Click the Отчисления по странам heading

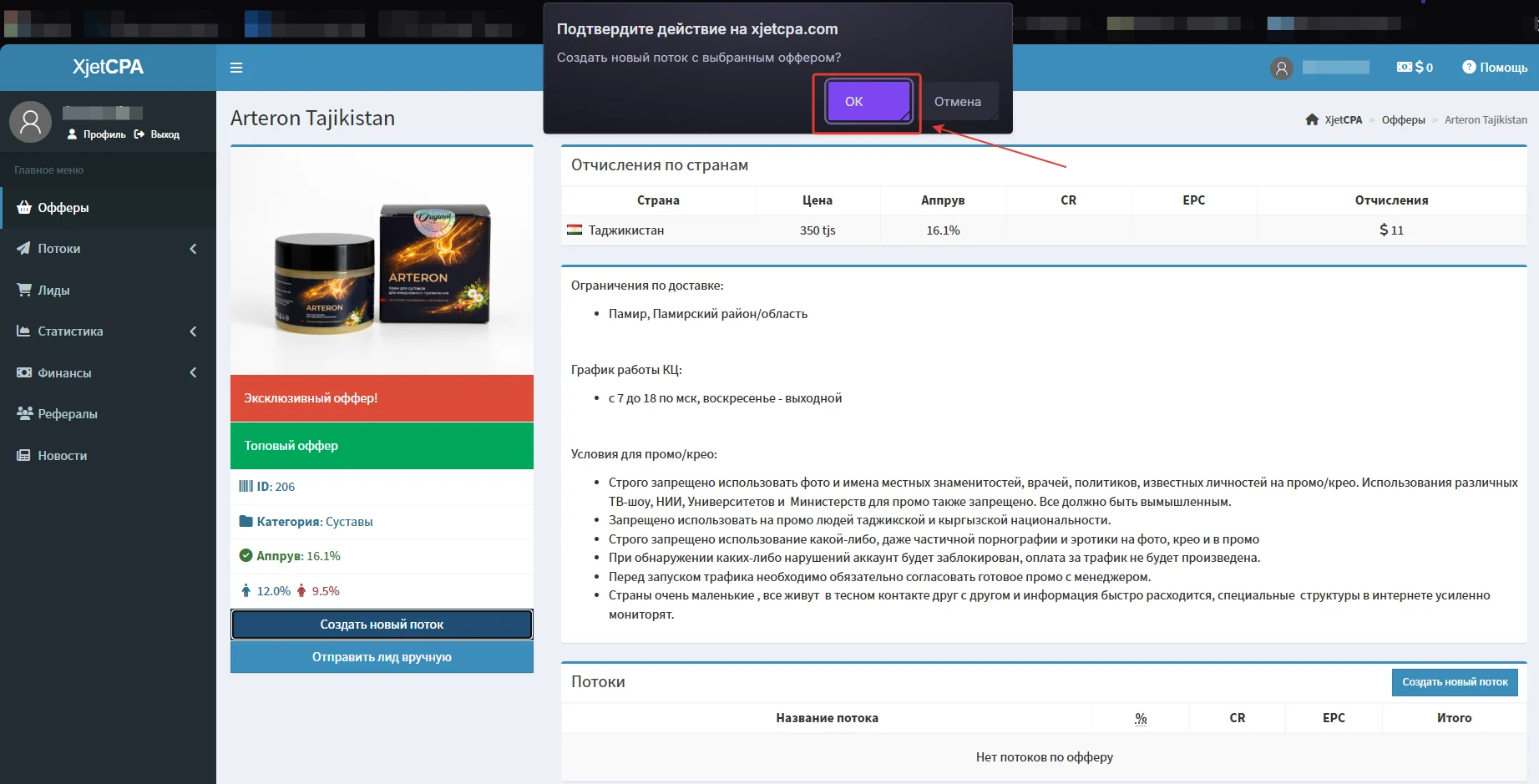tap(660, 165)
